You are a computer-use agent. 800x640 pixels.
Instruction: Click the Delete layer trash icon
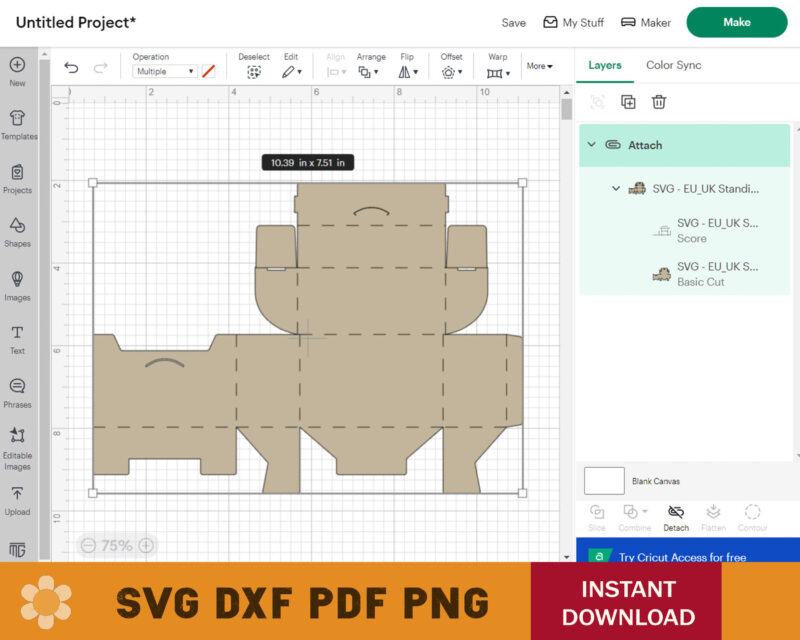[x=658, y=102]
